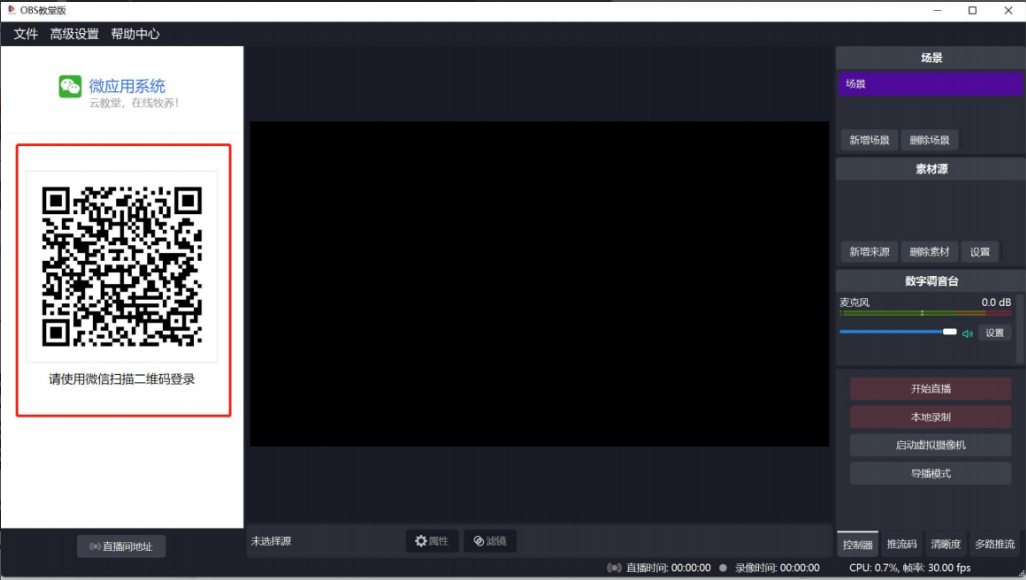This screenshot has height=580, width=1026.
Task: Mute the microphone using the speaker icon
Action: [x=966, y=333]
